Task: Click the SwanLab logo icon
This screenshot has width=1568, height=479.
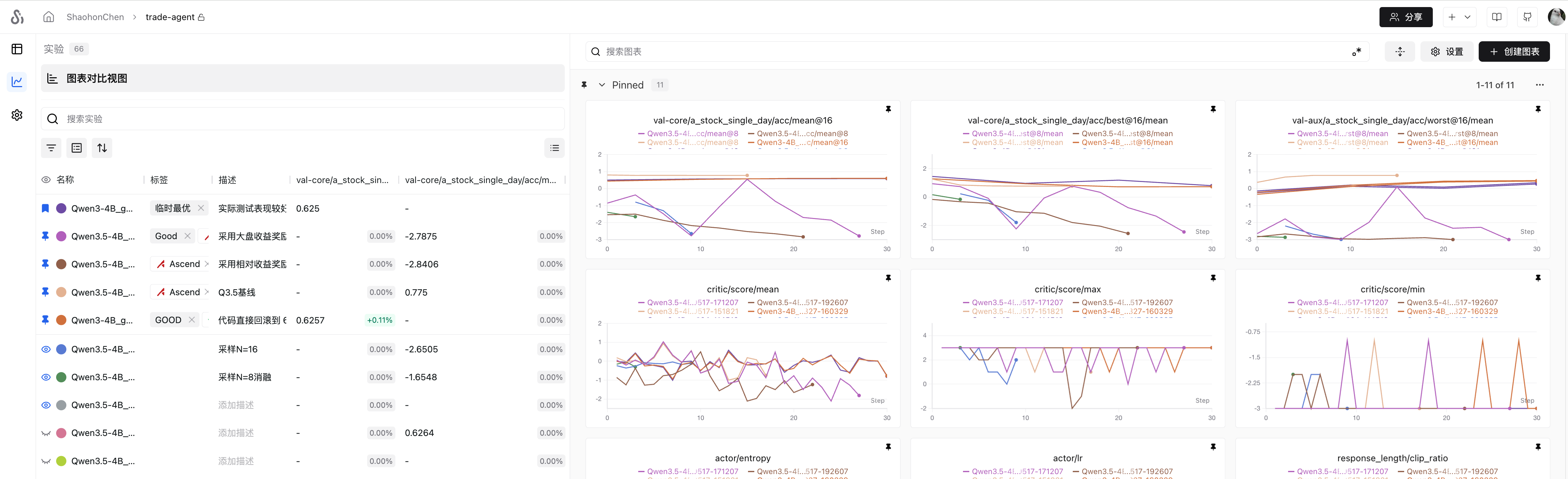Action: pos(17,17)
